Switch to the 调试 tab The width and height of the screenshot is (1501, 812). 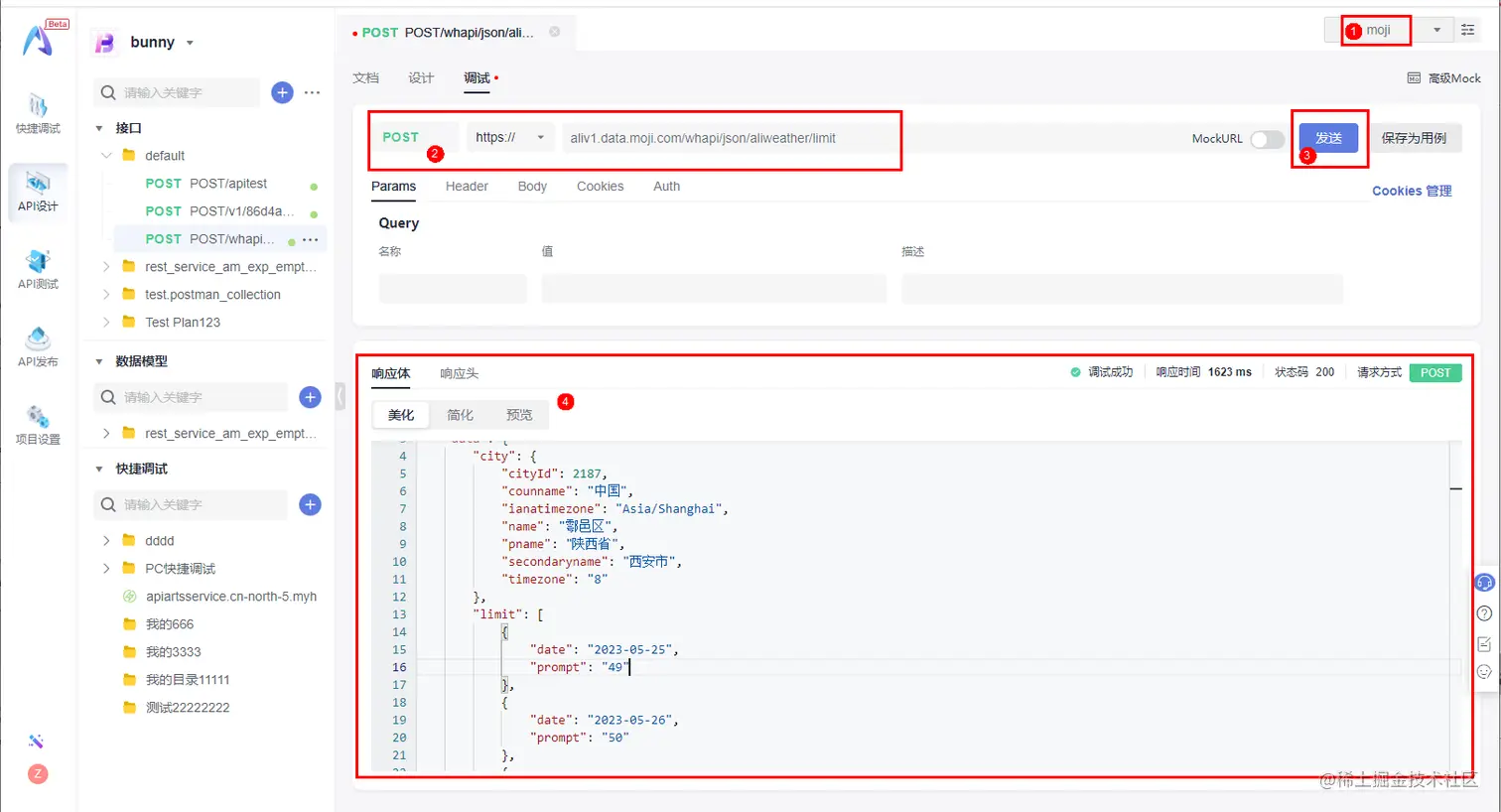pyautogui.click(x=478, y=78)
